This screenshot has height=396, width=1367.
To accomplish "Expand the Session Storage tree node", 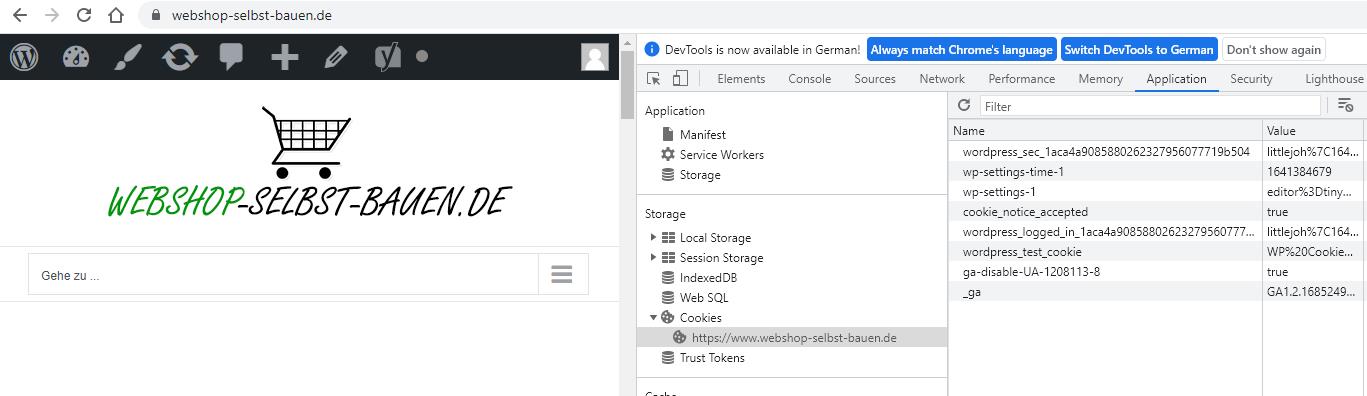I will point(654,258).
